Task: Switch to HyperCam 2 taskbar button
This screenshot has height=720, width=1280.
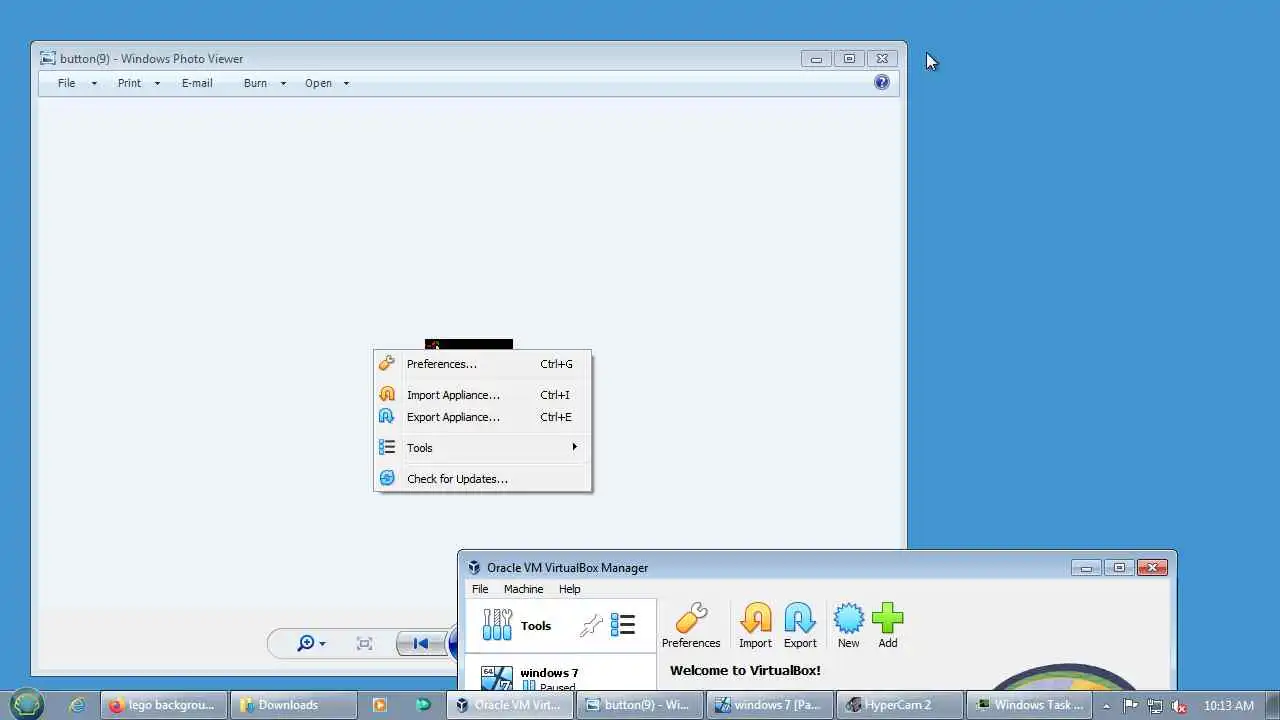Action: 899,705
